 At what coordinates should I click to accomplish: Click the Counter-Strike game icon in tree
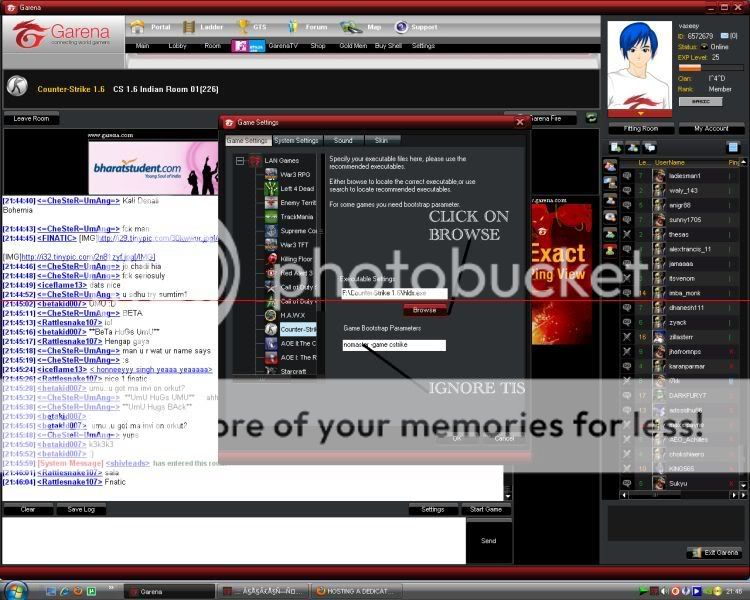click(271, 329)
